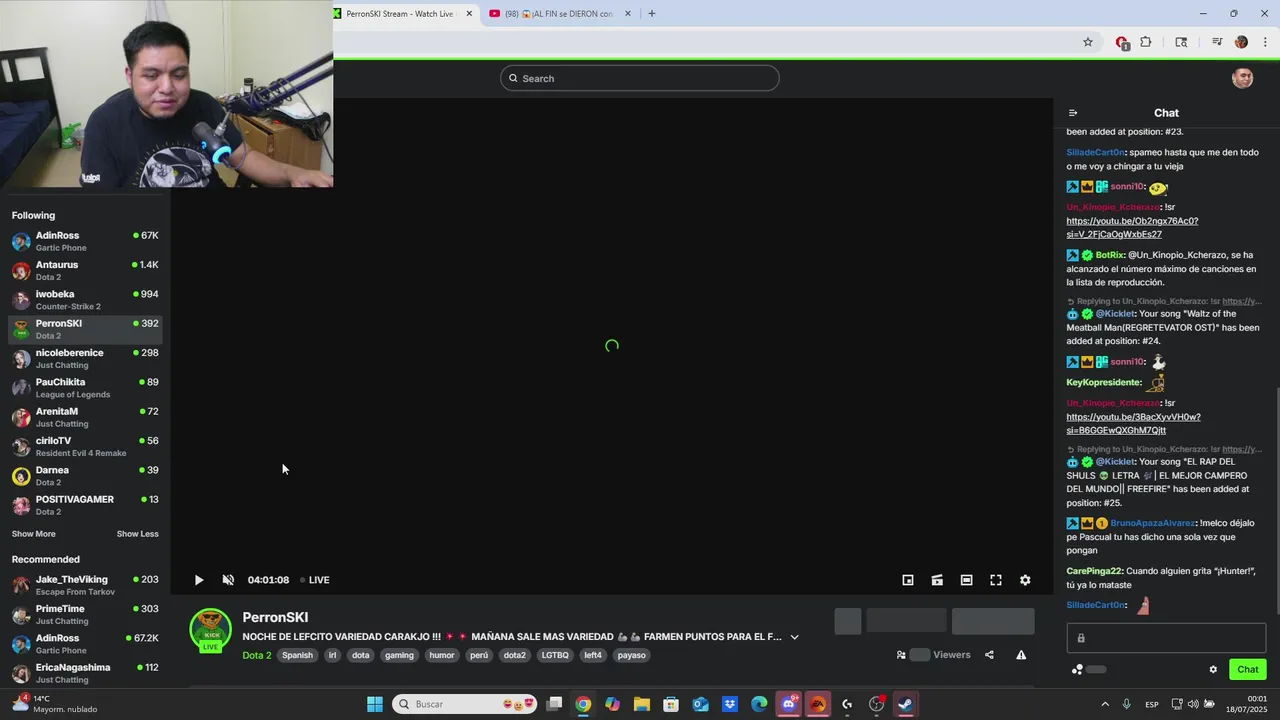The height and width of the screenshot is (720, 1280).
Task: Open the Antaurus channel
Action: [85, 270]
